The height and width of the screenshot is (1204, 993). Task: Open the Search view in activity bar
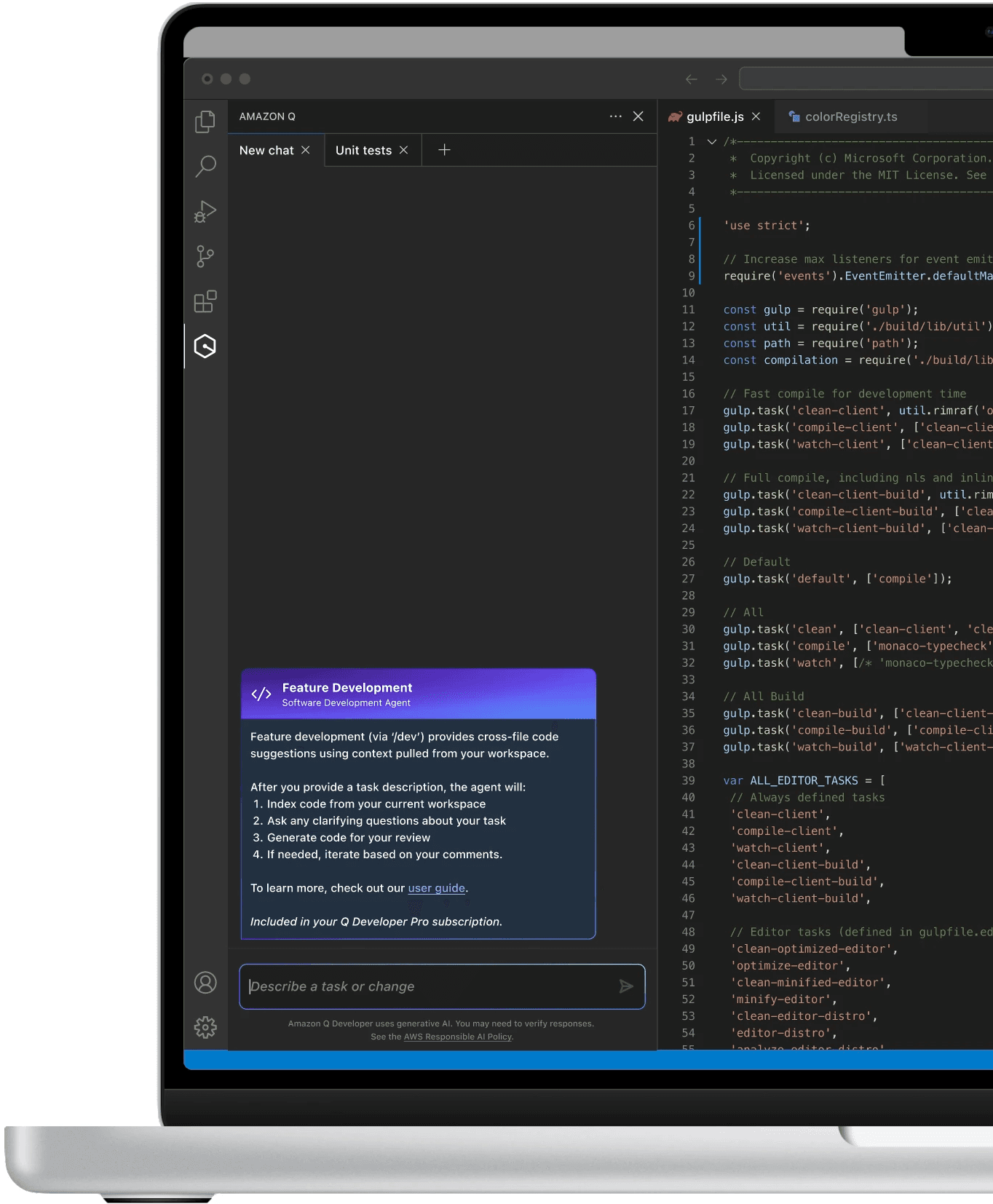pyautogui.click(x=205, y=167)
